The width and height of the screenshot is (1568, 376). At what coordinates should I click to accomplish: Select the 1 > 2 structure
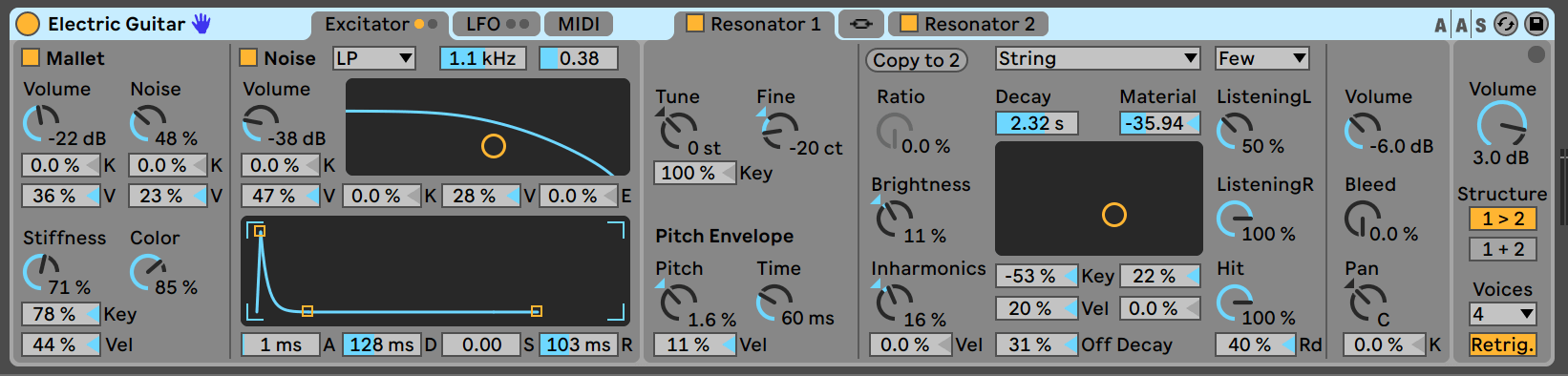point(1503,219)
